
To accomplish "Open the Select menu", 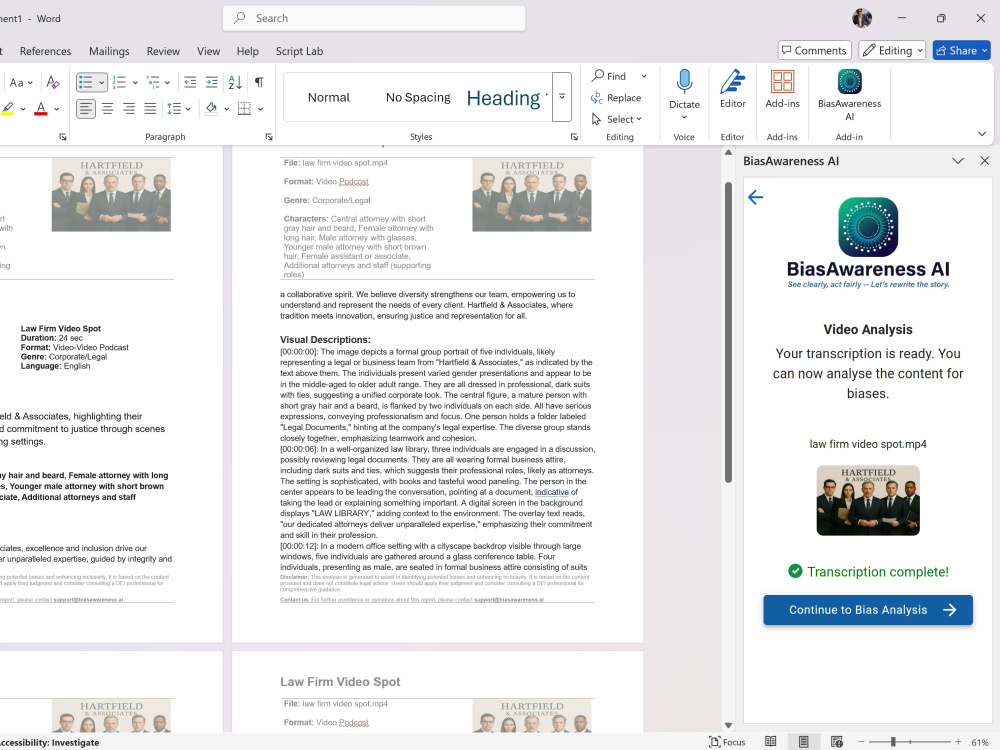I will point(616,119).
